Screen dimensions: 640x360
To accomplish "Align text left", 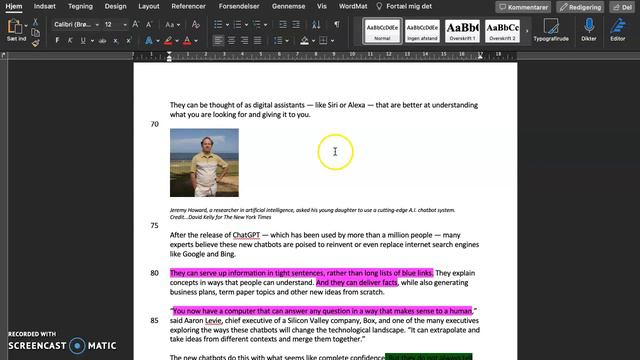I will (218, 40).
